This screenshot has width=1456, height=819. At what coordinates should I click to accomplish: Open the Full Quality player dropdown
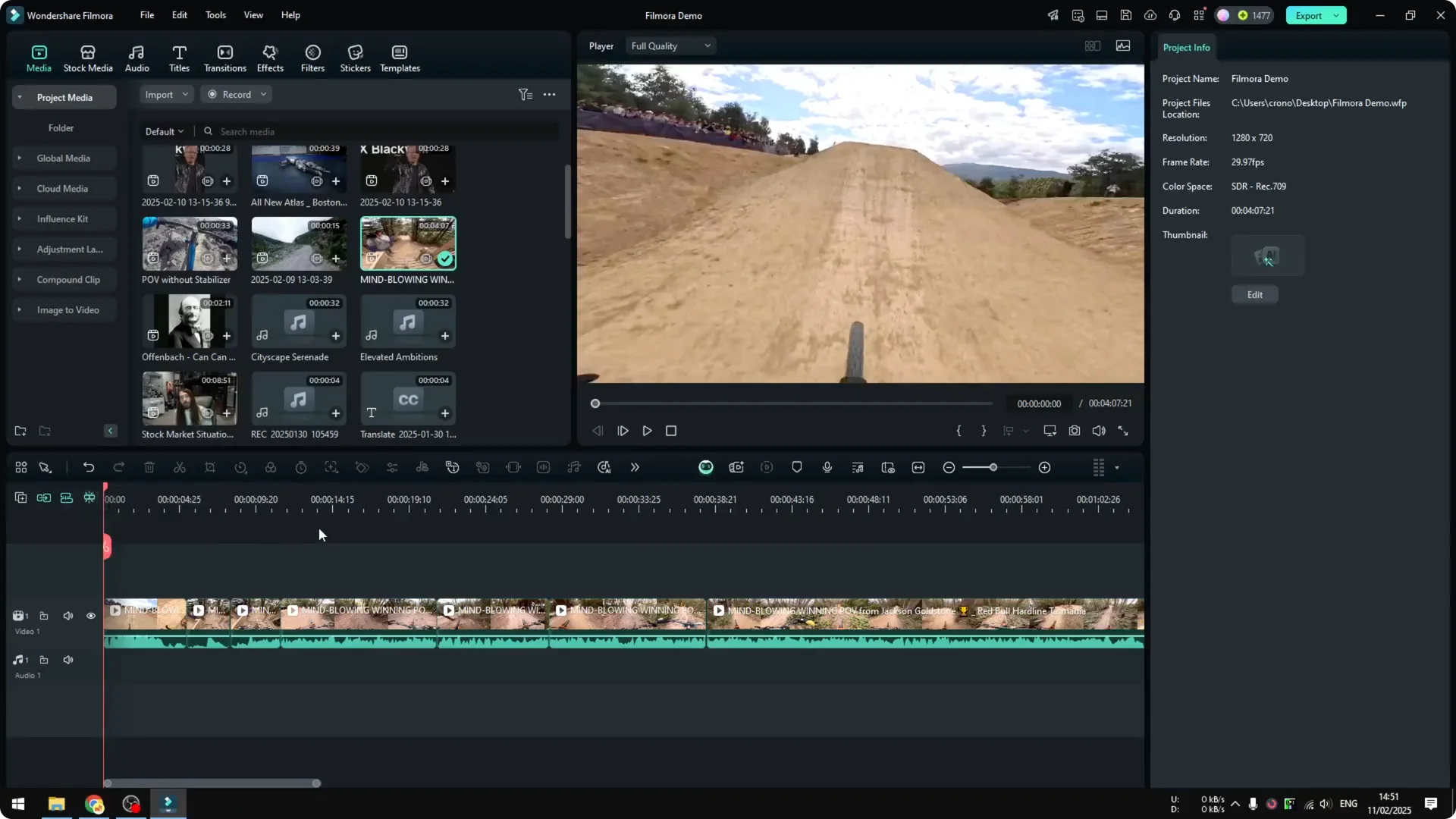pyautogui.click(x=670, y=45)
